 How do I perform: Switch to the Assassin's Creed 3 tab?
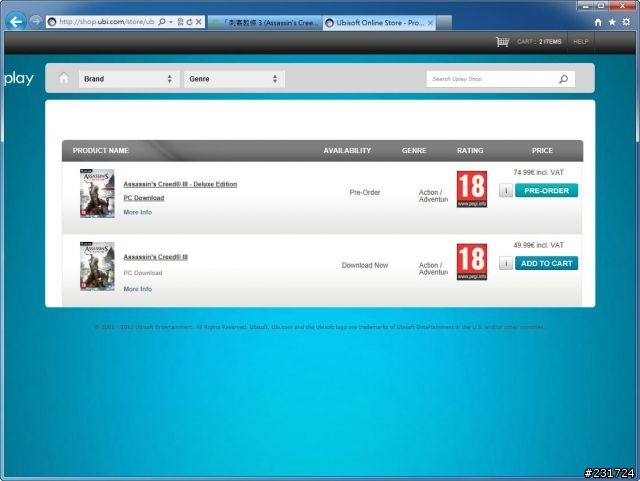(x=265, y=23)
